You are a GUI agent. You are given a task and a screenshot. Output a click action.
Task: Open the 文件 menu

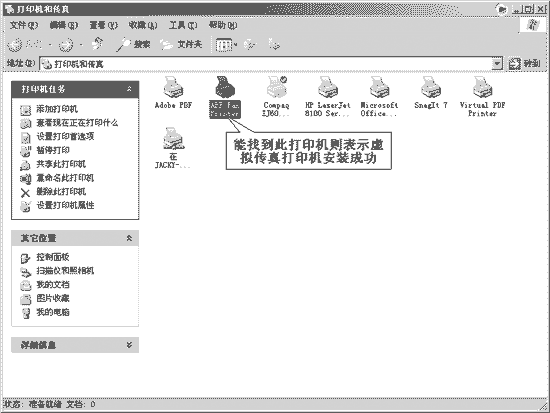pos(24,25)
